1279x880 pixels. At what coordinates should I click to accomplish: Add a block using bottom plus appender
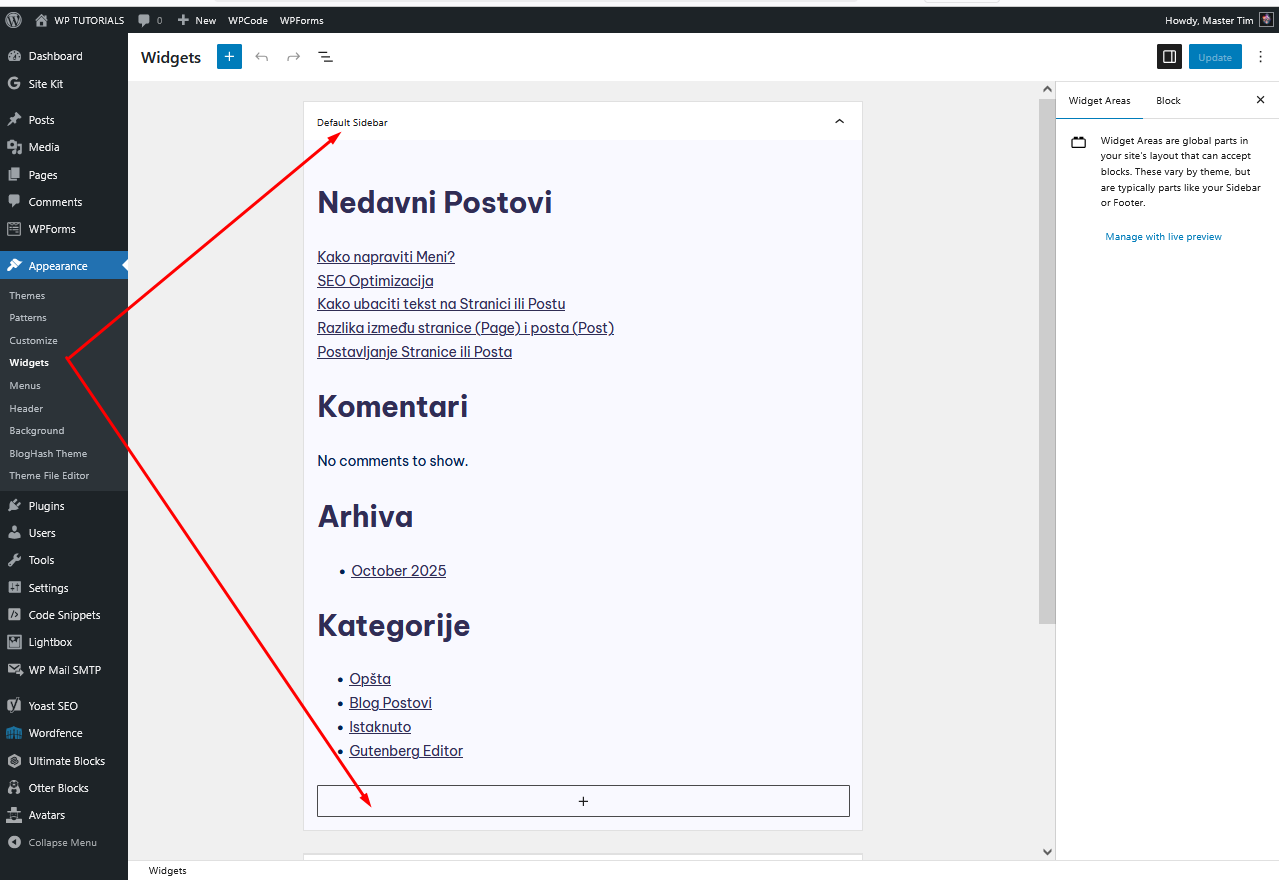click(x=583, y=801)
